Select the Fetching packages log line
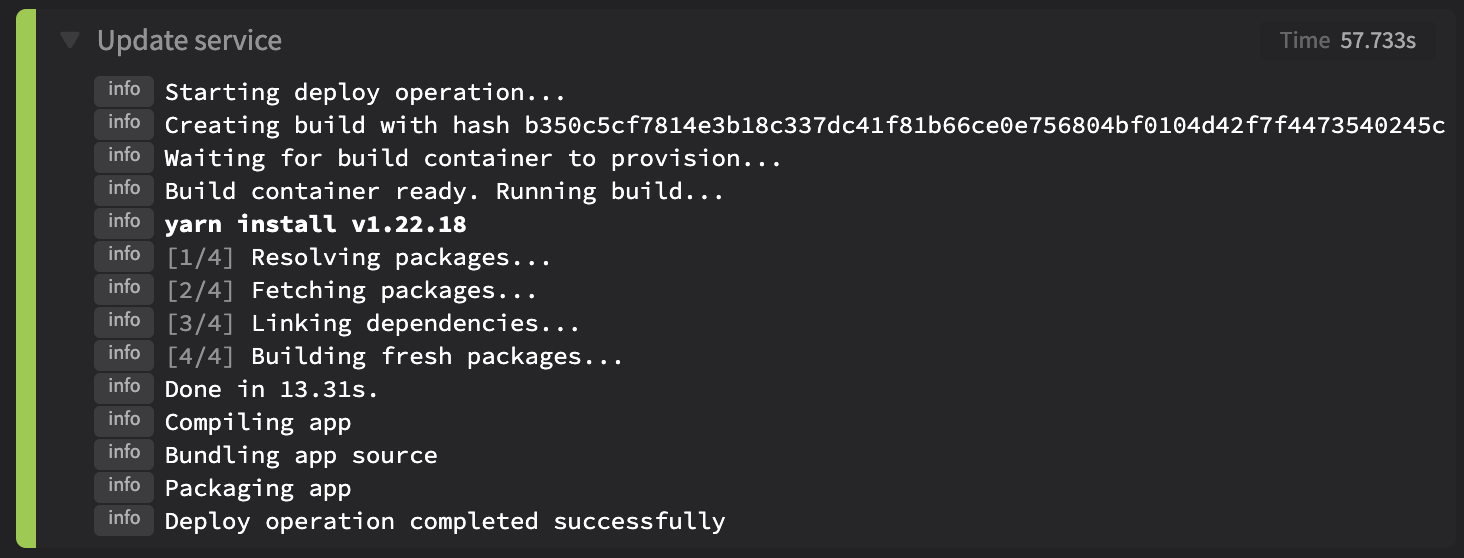Screen dimensions: 1464x558 351,290
